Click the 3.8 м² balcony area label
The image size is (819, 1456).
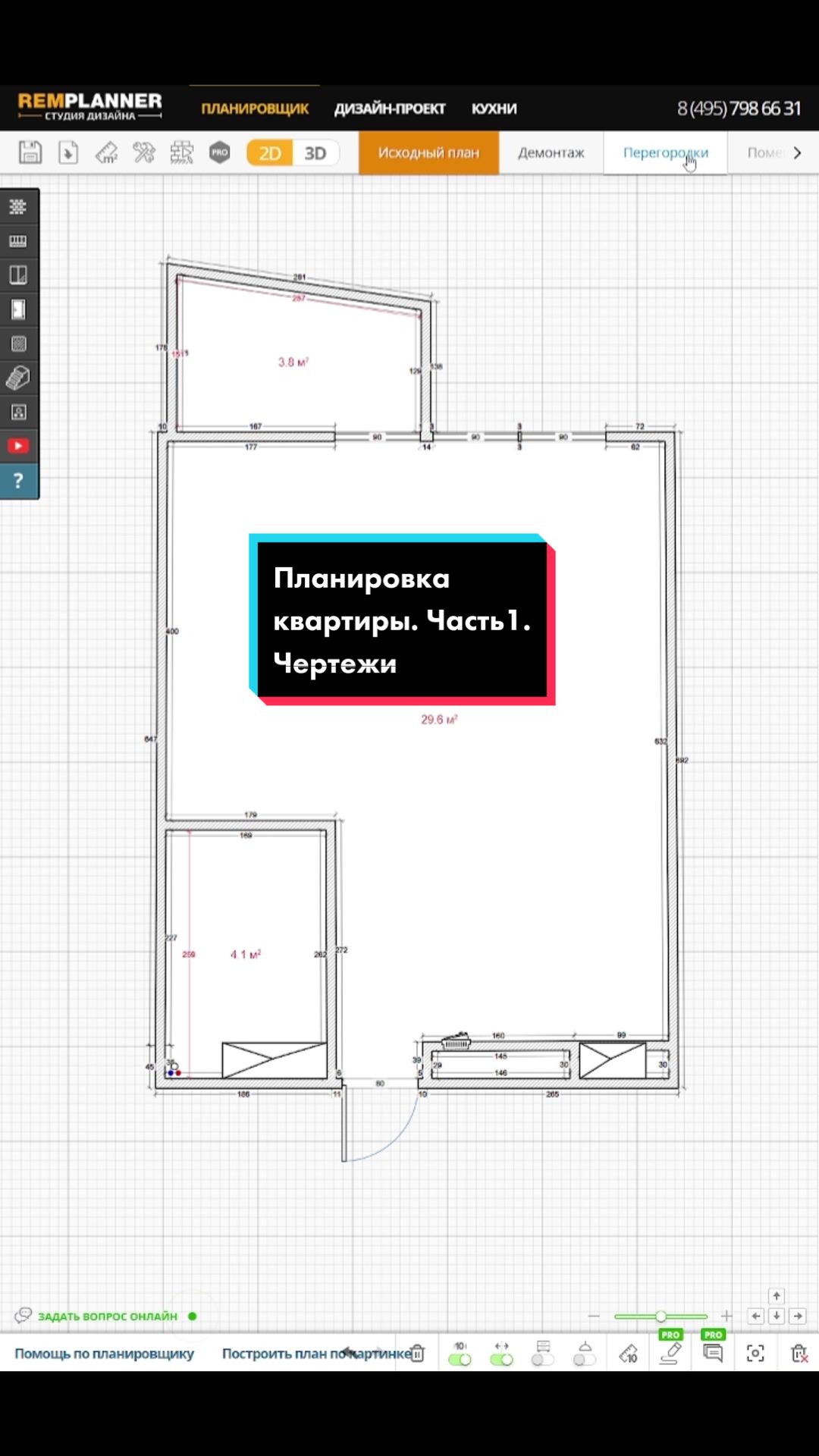(293, 362)
